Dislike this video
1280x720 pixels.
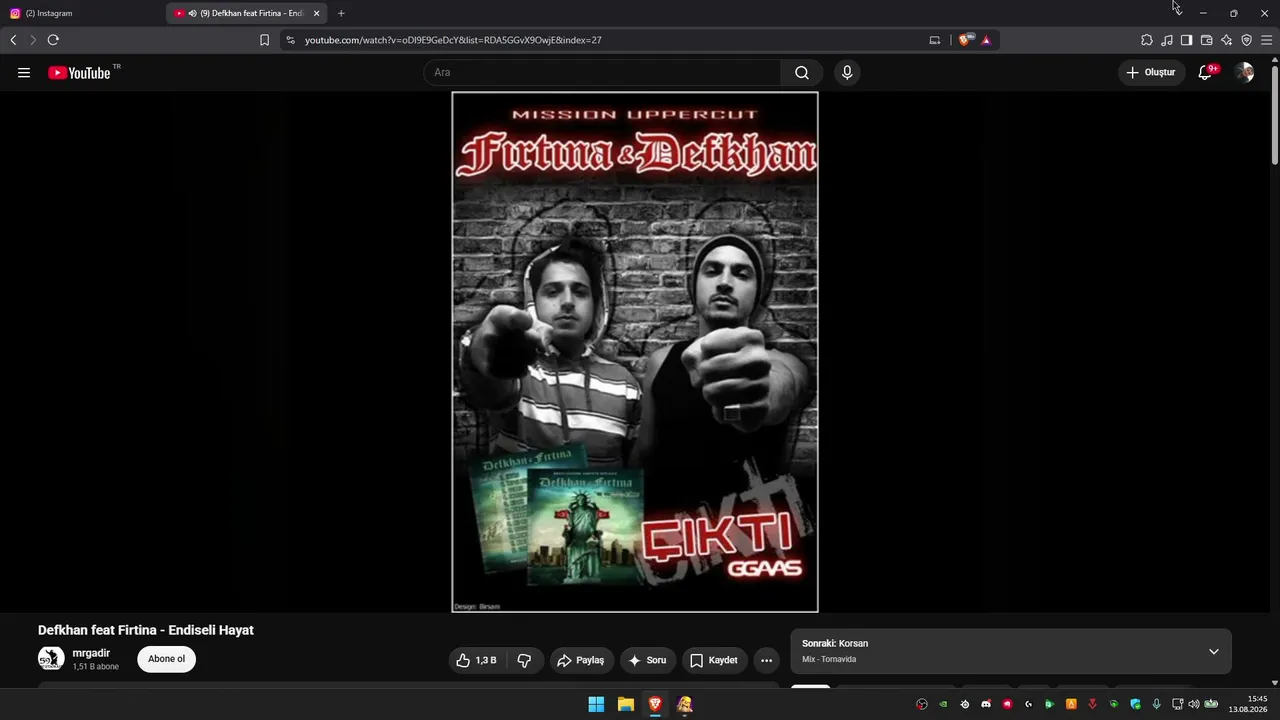pos(524,660)
